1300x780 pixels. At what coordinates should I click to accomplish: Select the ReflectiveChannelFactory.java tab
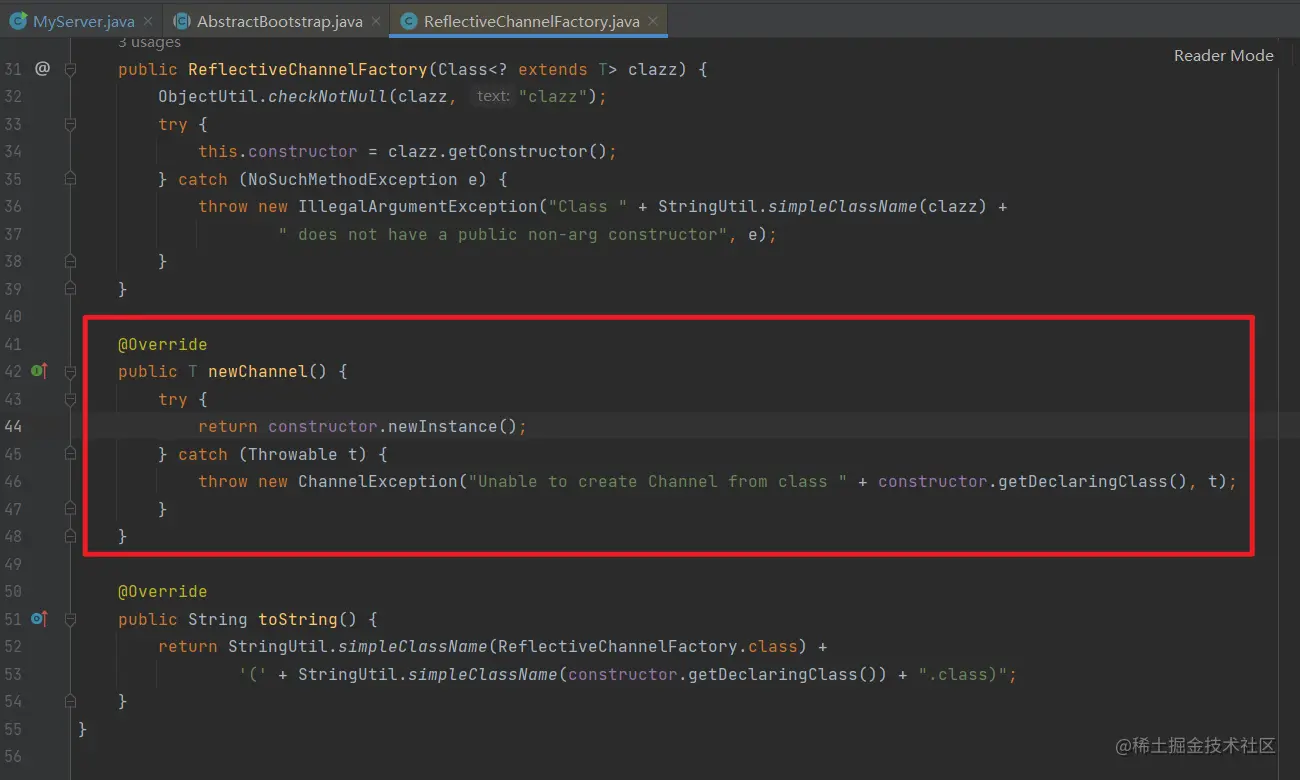(x=529, y=21)
